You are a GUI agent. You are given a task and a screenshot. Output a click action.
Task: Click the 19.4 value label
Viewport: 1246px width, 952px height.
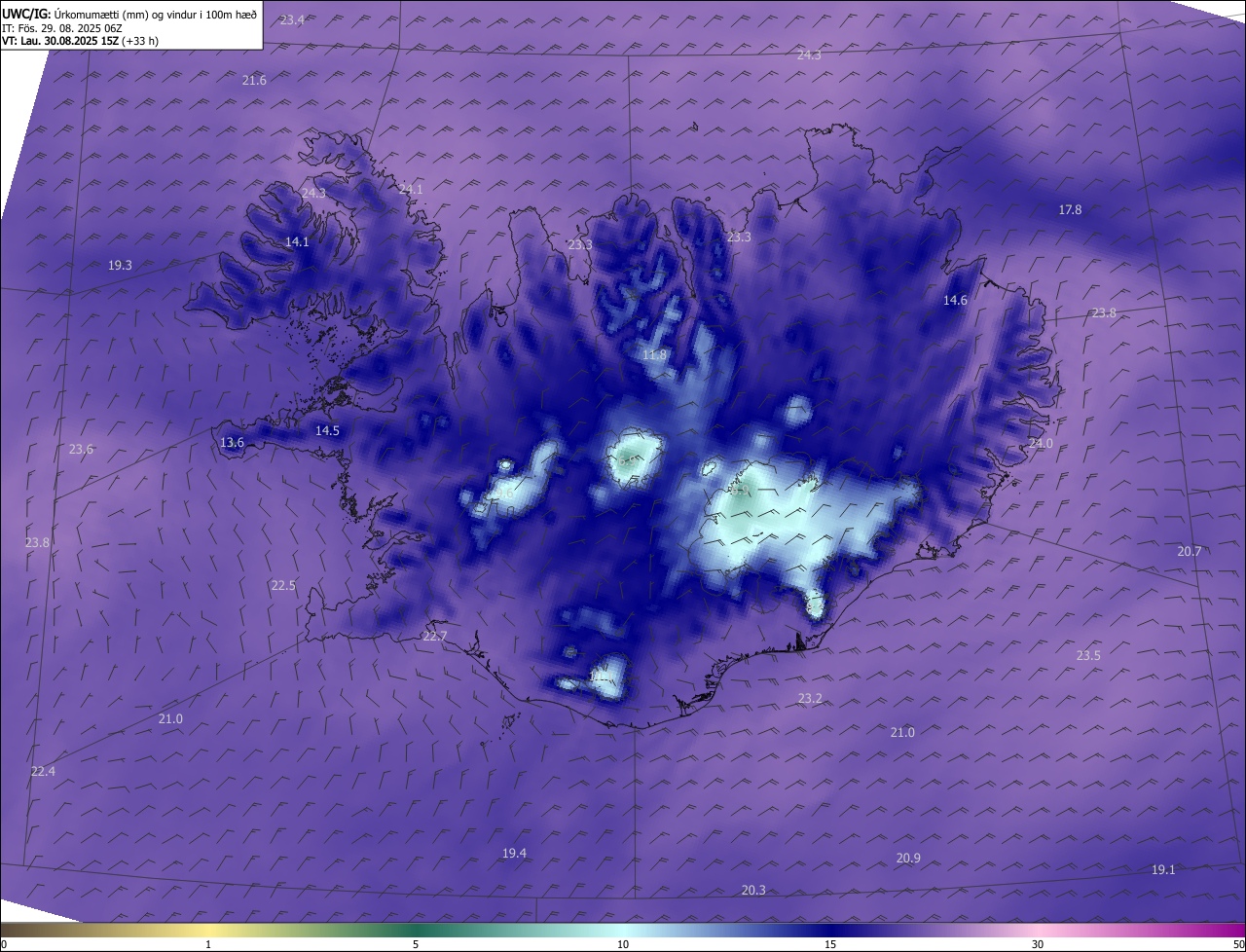(x=514, y=853)
